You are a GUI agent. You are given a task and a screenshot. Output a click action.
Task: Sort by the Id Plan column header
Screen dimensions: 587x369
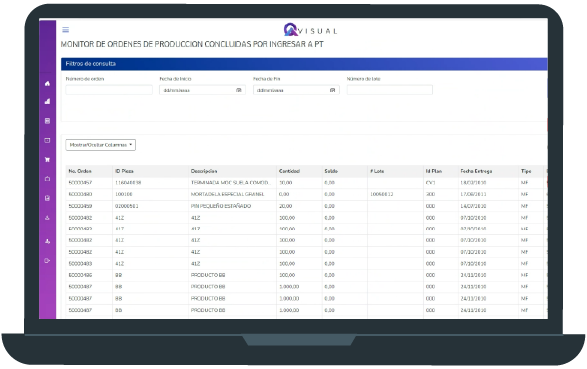coord(434,171)
